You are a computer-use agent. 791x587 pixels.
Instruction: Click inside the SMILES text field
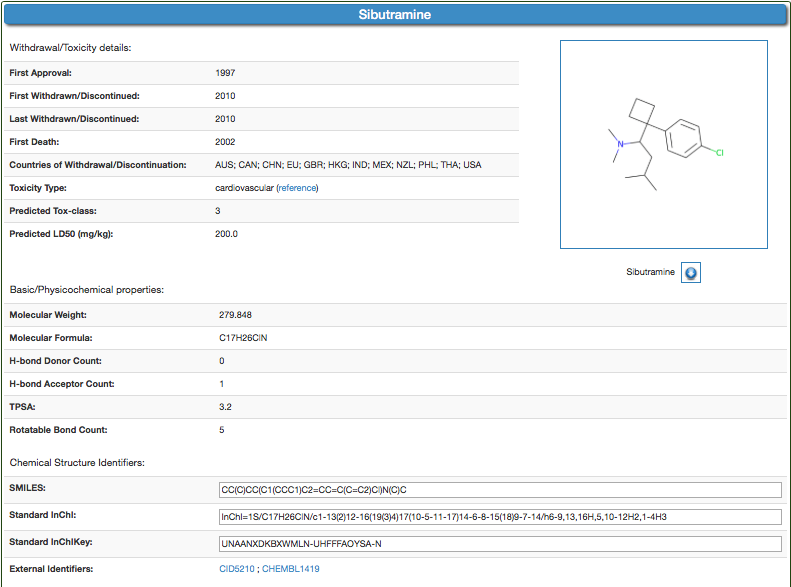tap(499, 490)
